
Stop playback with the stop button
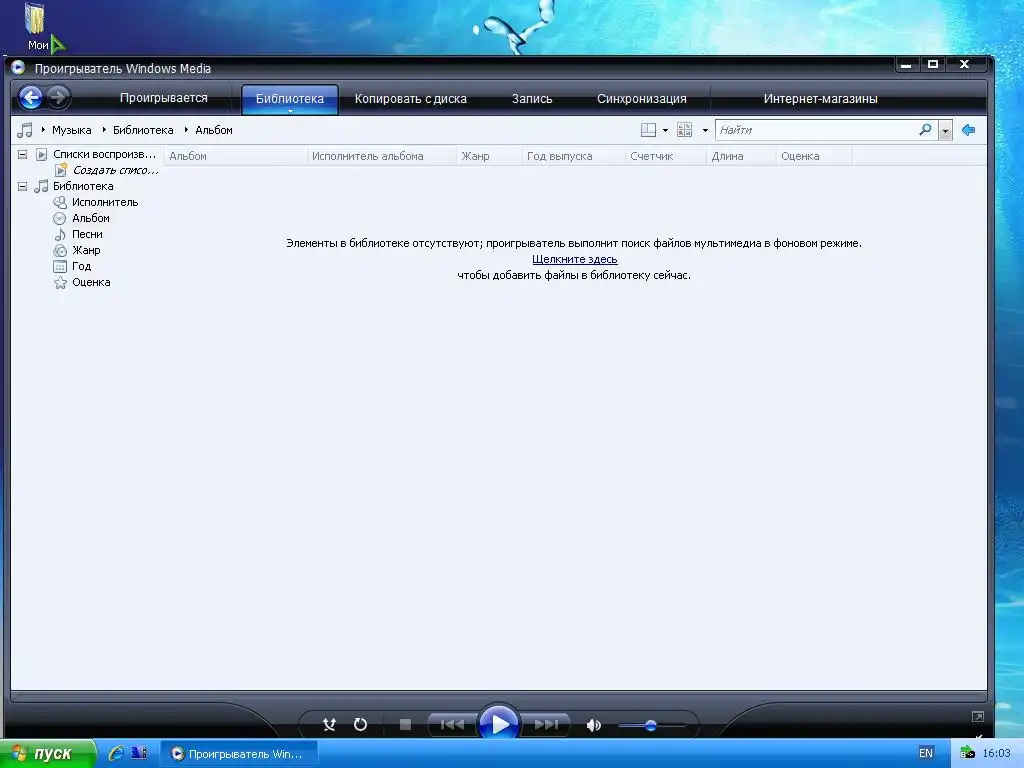click(x=405, y=724)
